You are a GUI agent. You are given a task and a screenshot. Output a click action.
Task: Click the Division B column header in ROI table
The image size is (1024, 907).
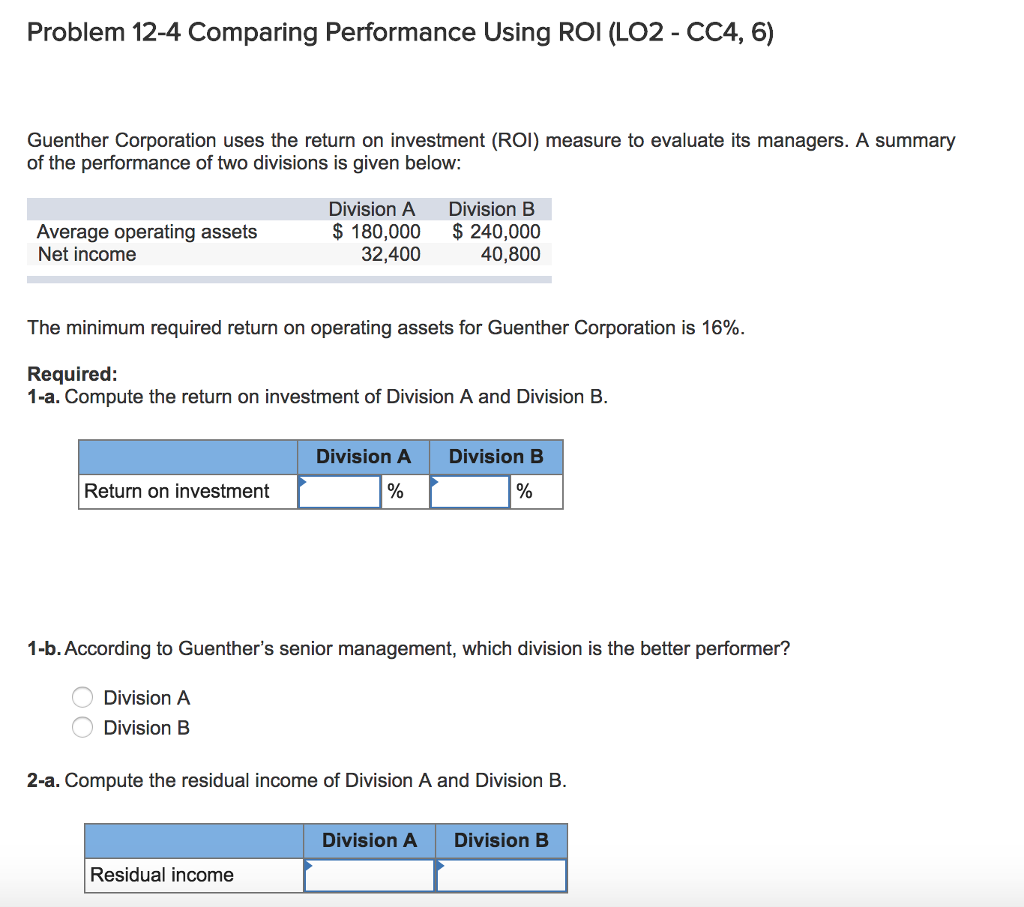[496, 457]
